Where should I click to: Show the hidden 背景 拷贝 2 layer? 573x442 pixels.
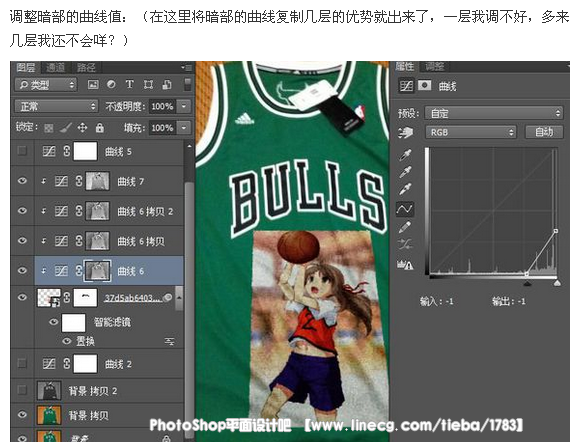pos(22,390)
